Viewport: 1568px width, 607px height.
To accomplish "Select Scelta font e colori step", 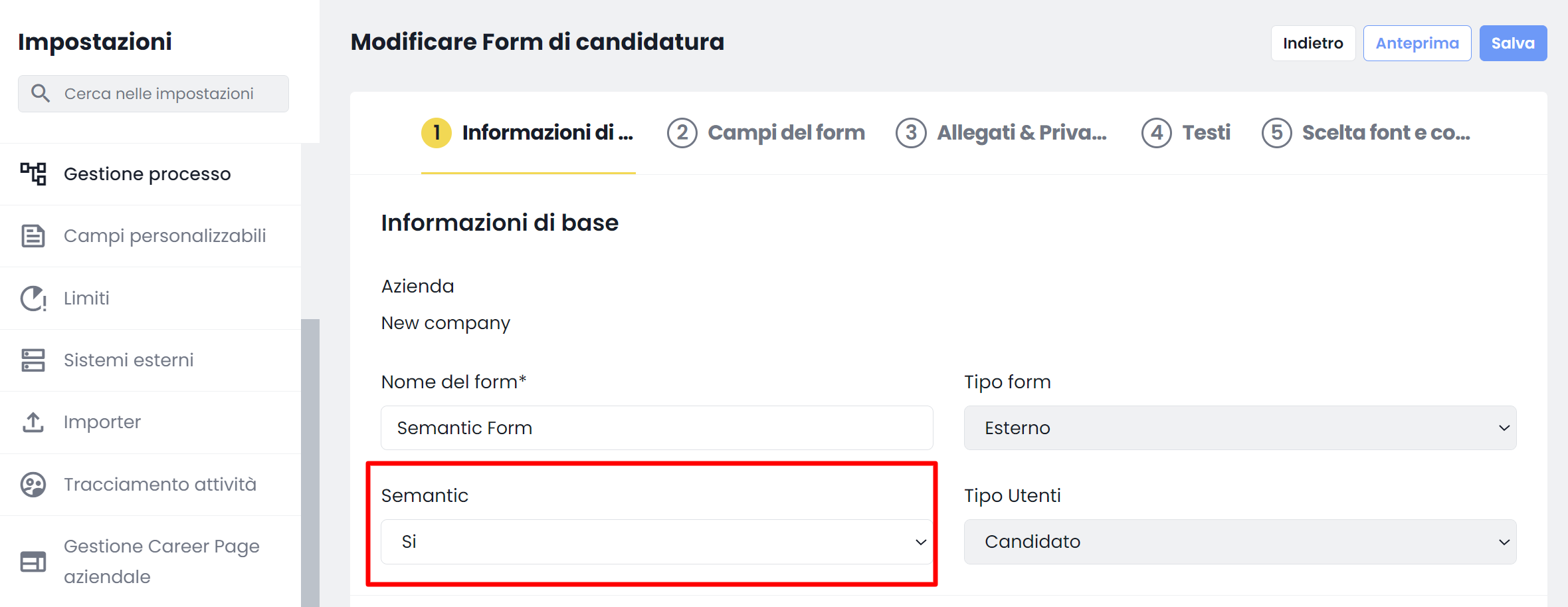I will tap(1366, 133).
